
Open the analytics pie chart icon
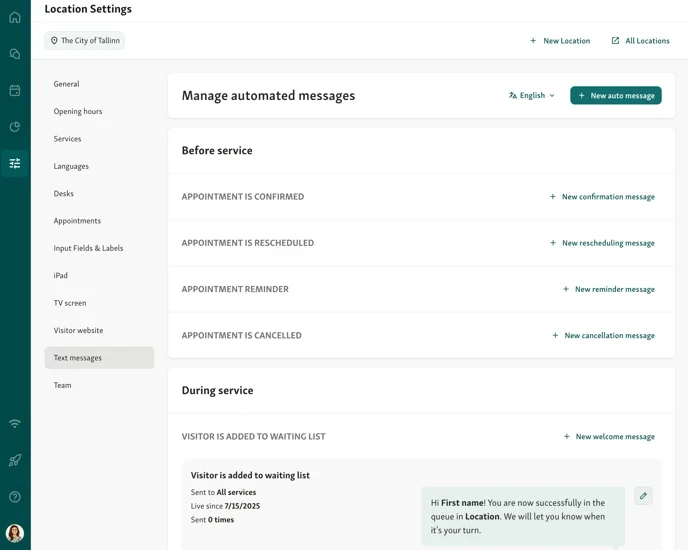tap(15, 127)
